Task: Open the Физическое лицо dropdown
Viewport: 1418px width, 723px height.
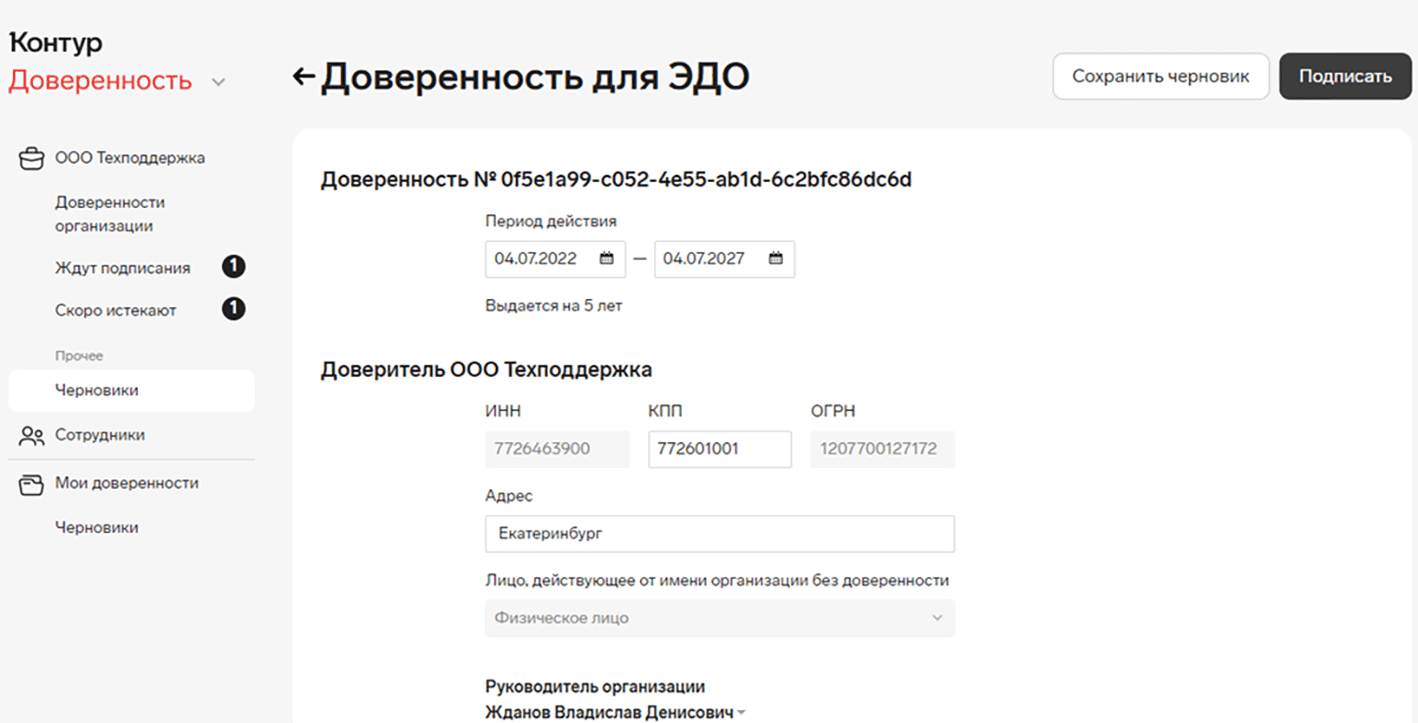Action: point(719,618)
